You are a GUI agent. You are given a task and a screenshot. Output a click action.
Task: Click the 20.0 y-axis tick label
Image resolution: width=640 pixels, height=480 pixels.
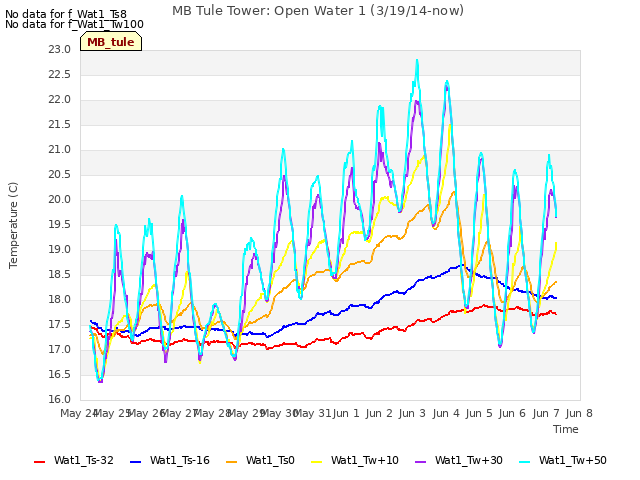point(60,200)
